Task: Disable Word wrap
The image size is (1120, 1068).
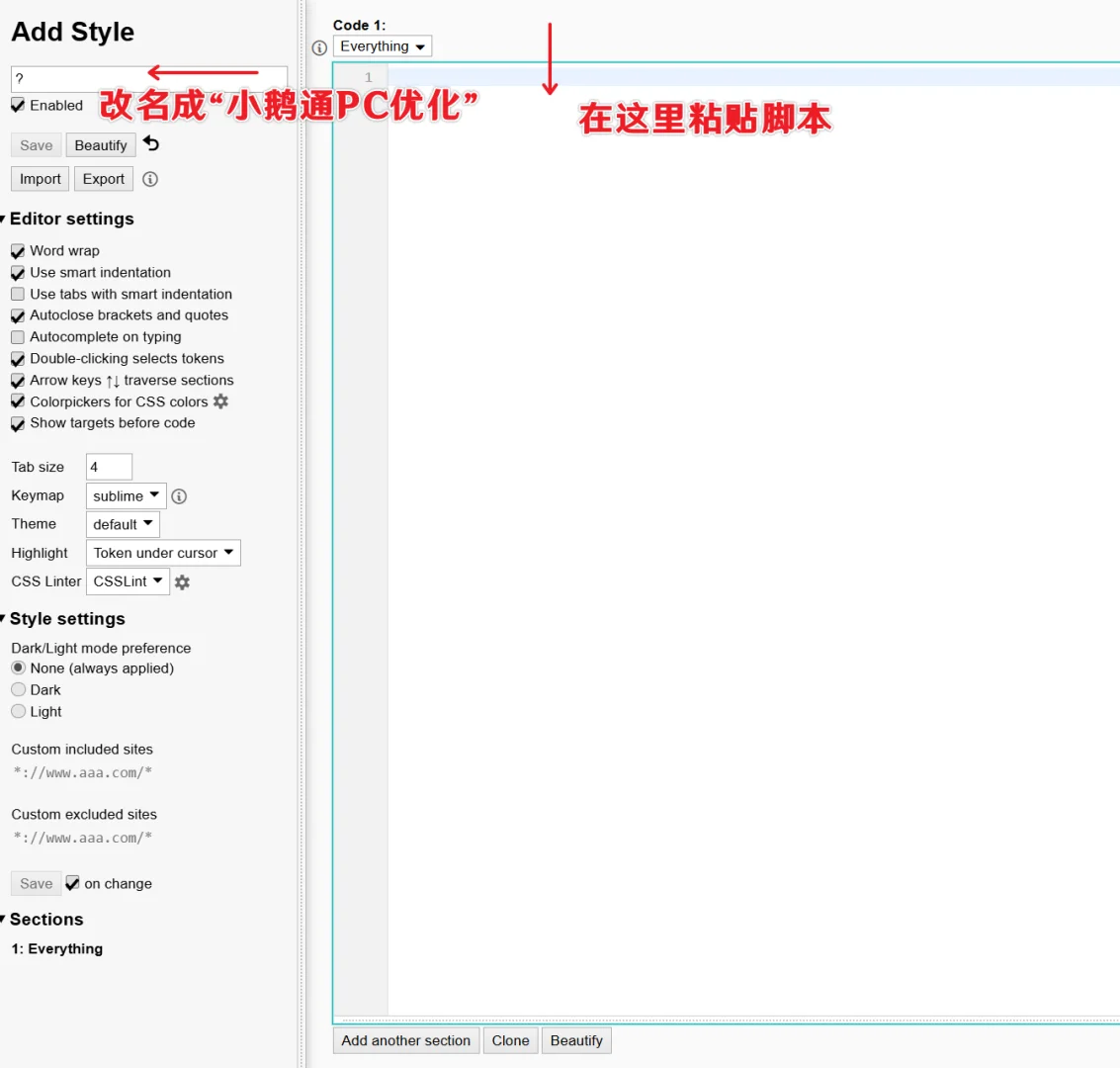Action: [17, 250]
